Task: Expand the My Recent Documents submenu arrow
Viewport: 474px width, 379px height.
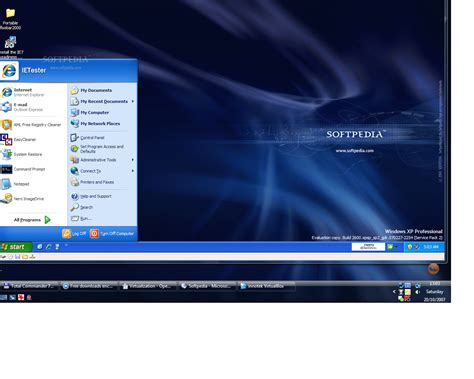Action: pos(133,101)
